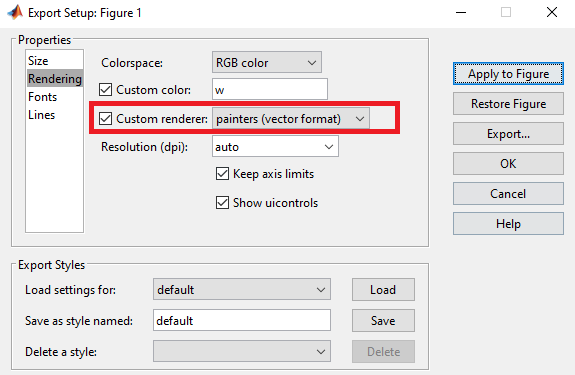Confirm with the OK button
Image resolution: width=575 pixels, height=375 pixels.
508,163
